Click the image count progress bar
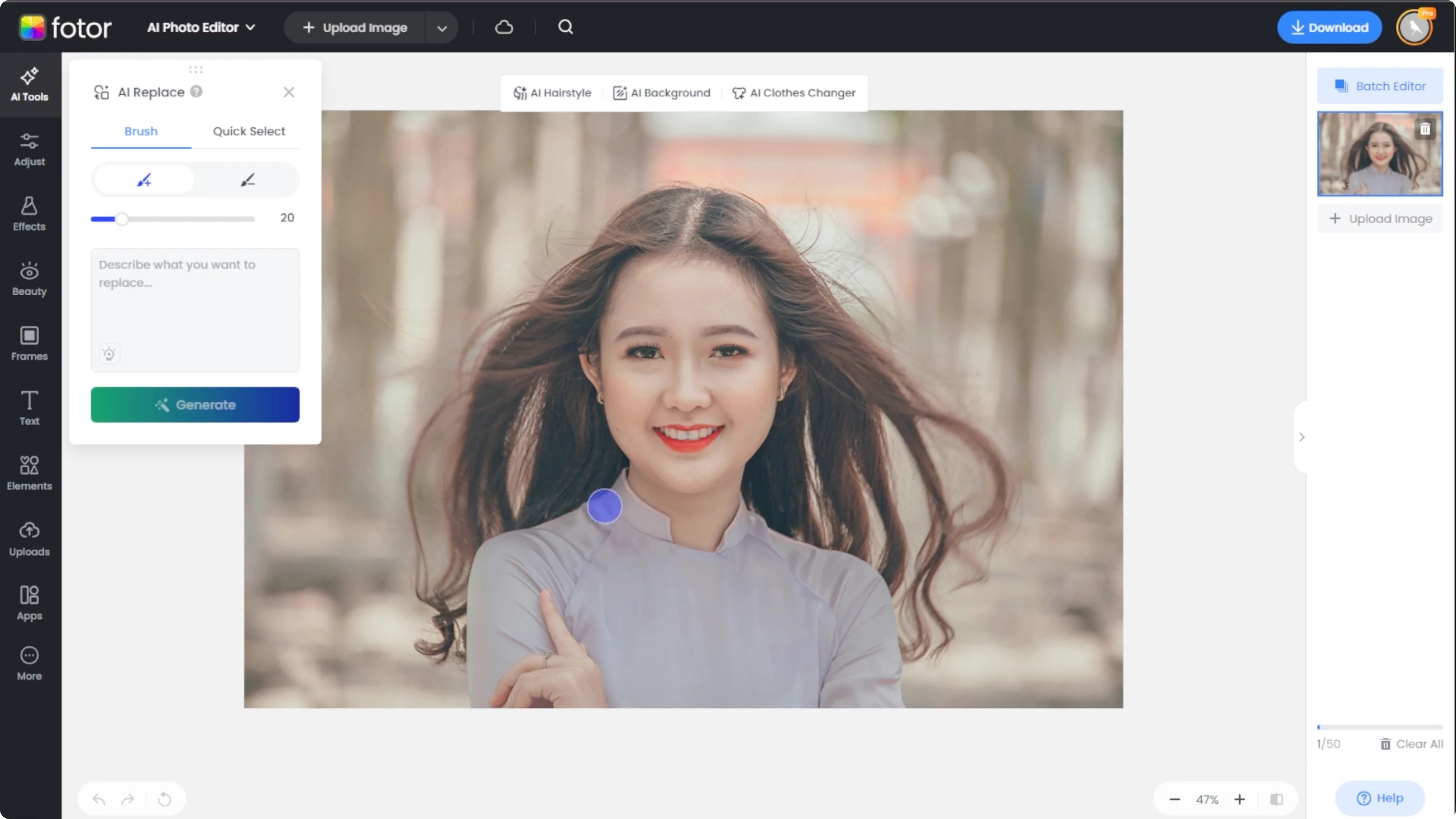 click(x=1380, y=727)
